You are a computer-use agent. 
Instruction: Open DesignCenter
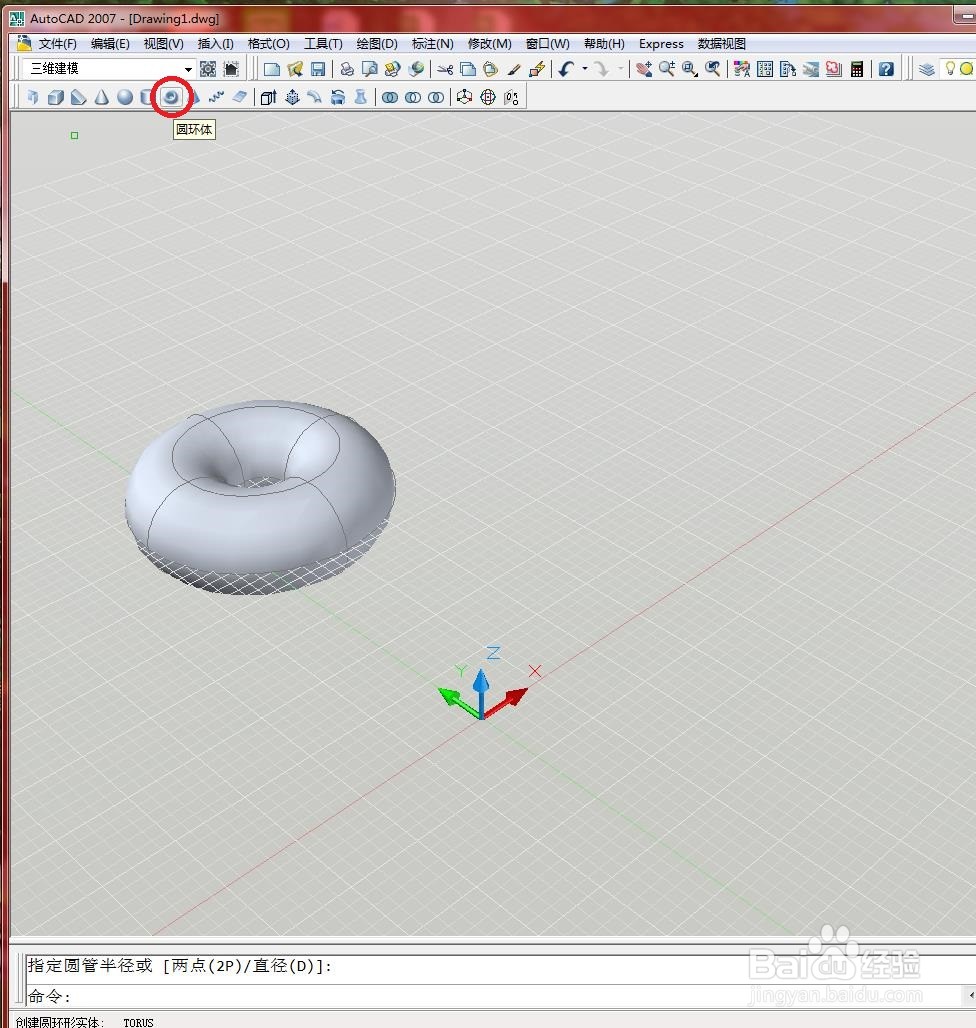point(764,69)
